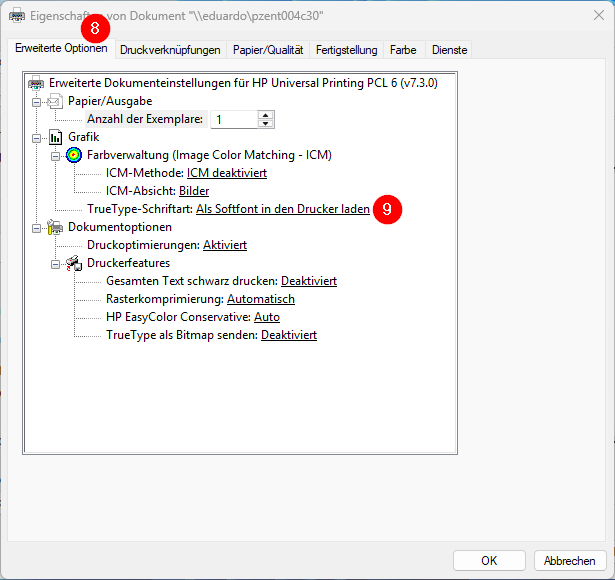Image resolution: width=615 pixels, height=580 pixels.
Task: Click the colour wheel icon for Farbverwaltung
Action: [x=74, y=155]
